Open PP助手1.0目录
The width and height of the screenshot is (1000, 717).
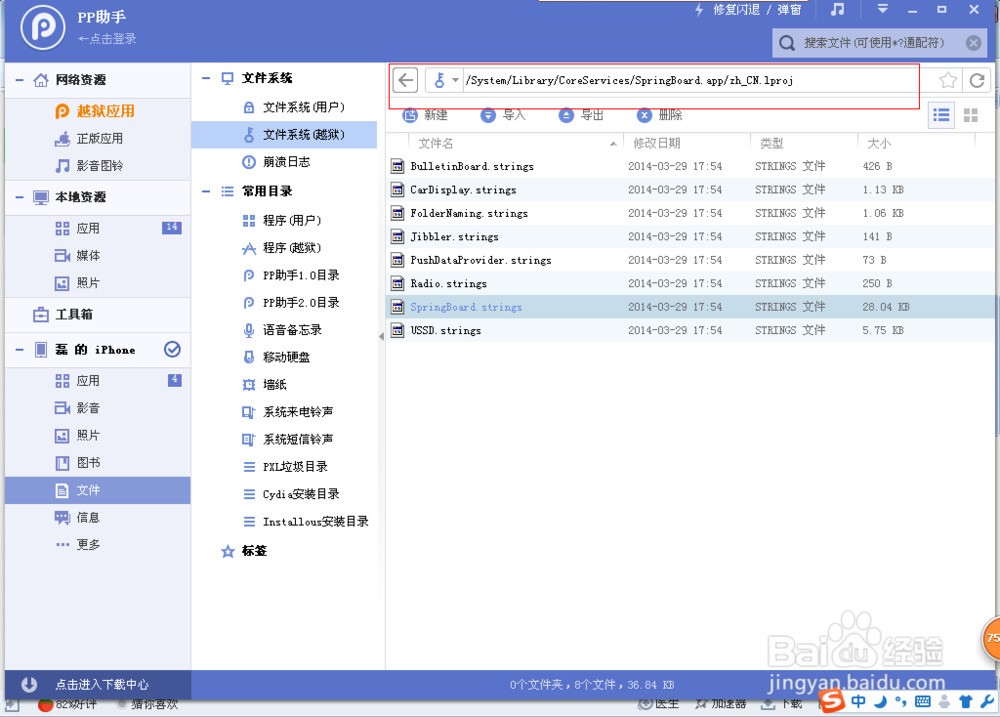point(291,276)
